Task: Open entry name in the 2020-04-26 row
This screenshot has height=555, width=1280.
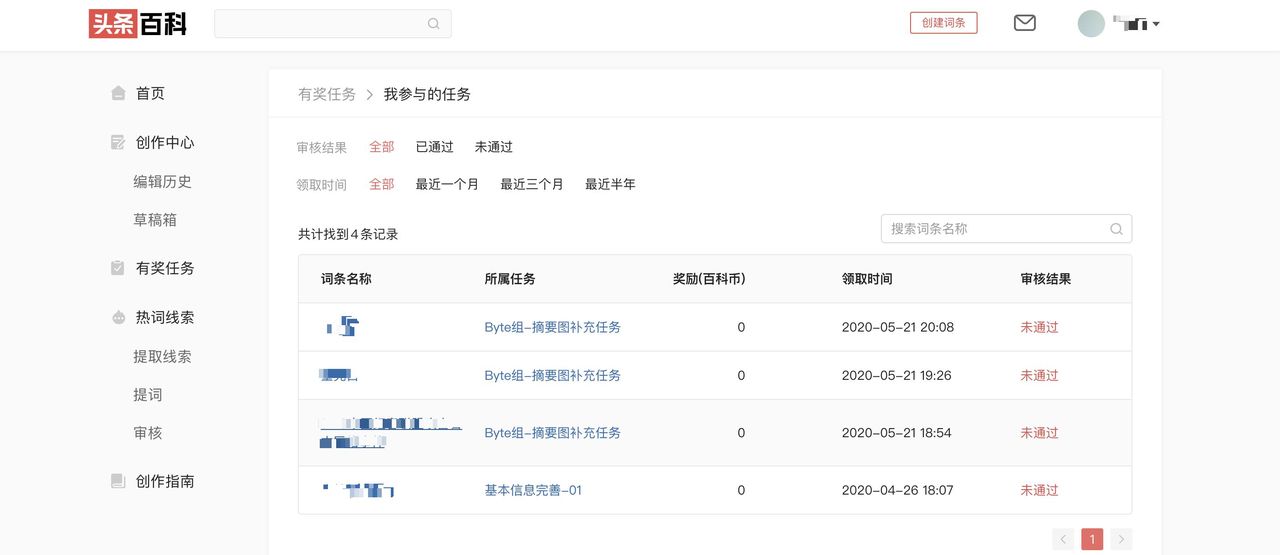Action: [358, 490]
